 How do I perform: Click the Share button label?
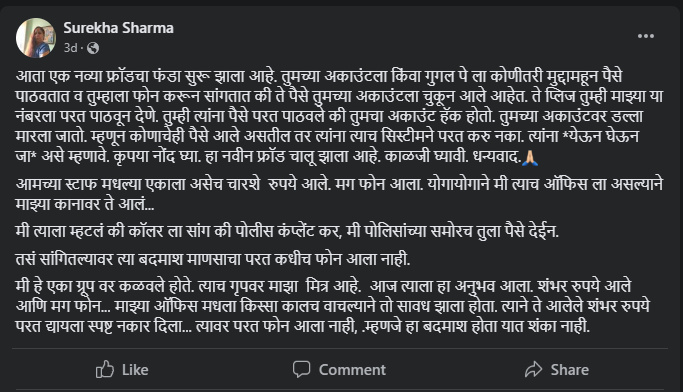[x=570, y=370]
